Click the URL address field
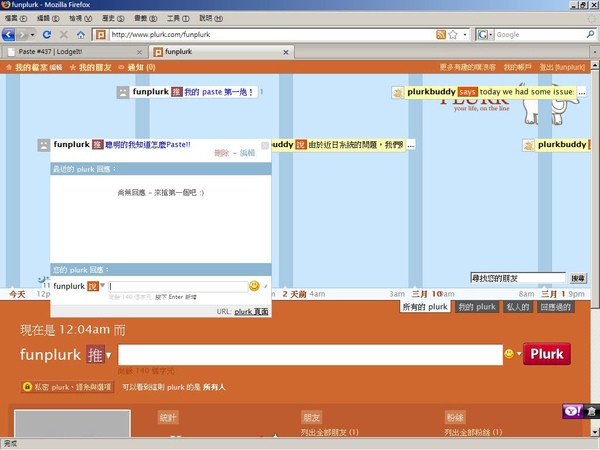The image size is (600, 450). coord(272,35)
